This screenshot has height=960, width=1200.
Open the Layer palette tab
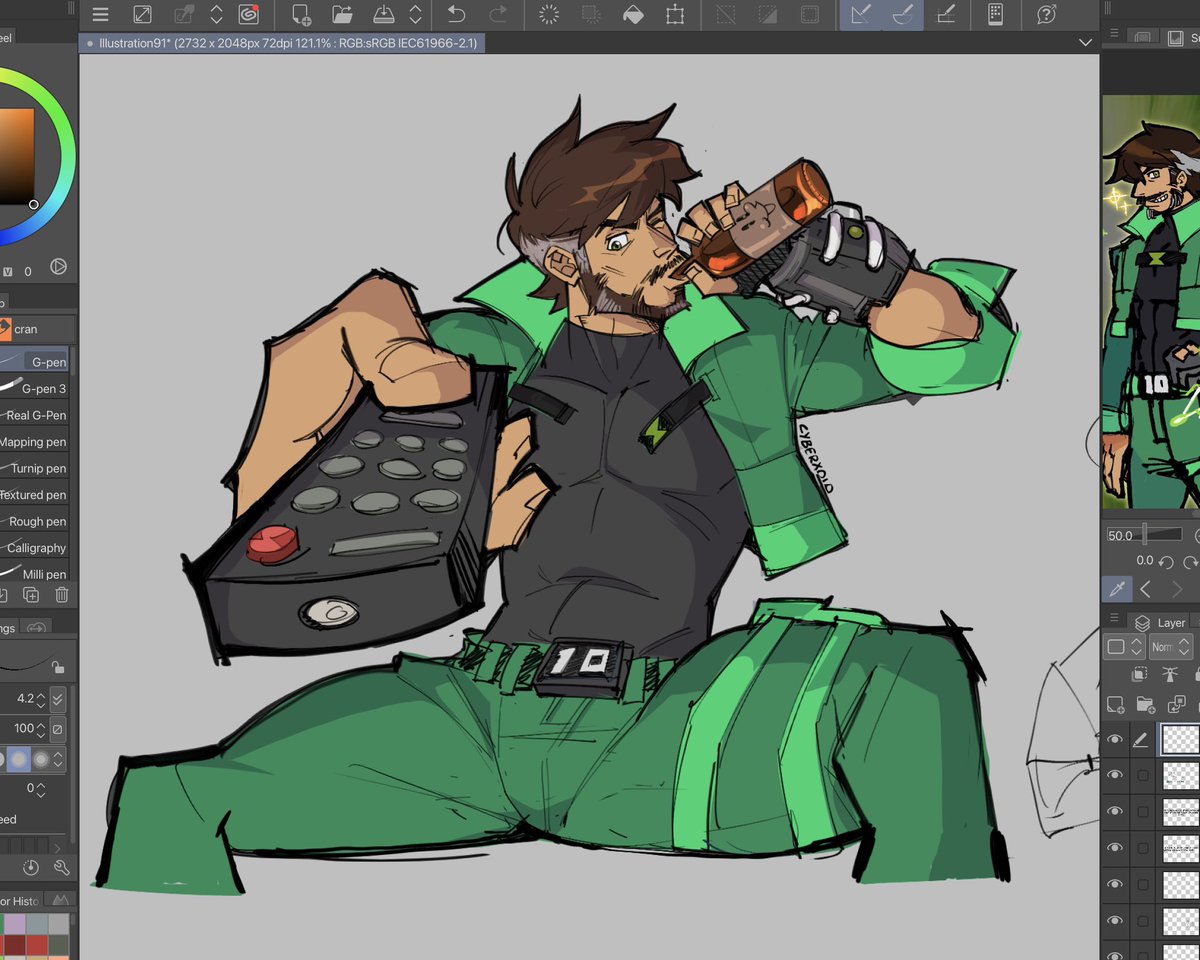(x=1161, y=622)
